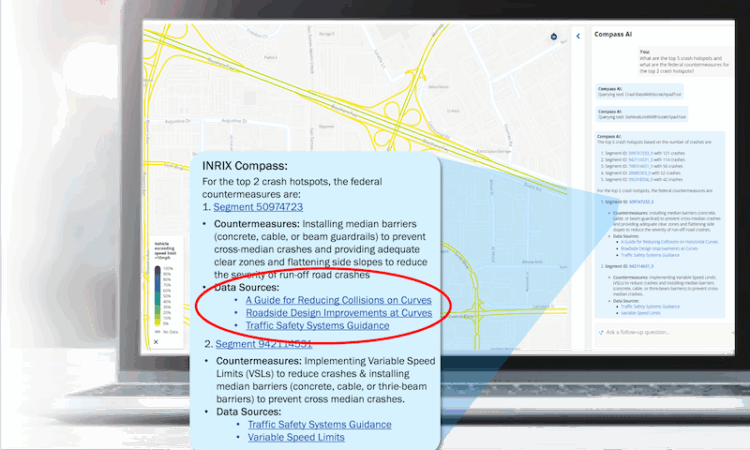This screenshot has width=750, height=450.
Task: Collapse the Compass AI panel with the back chevron
Action: 578,36
